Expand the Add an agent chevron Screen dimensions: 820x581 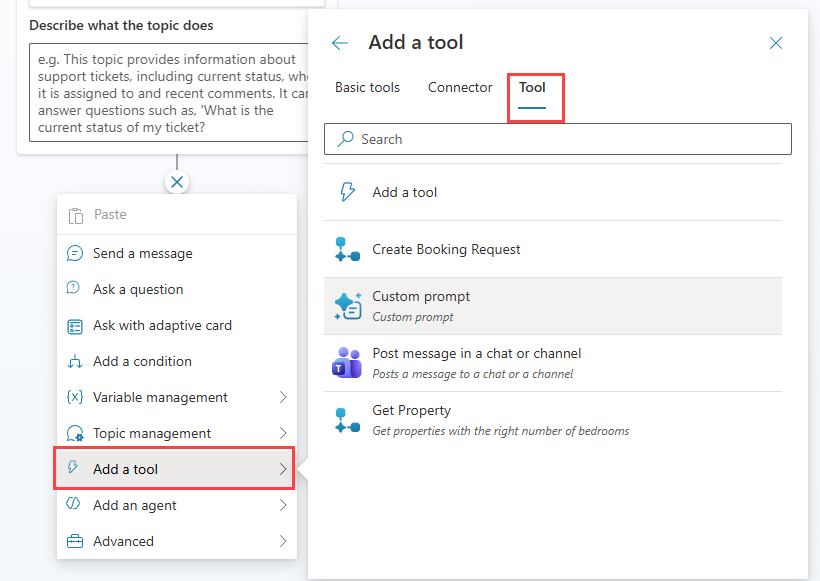tap(283, 505)
